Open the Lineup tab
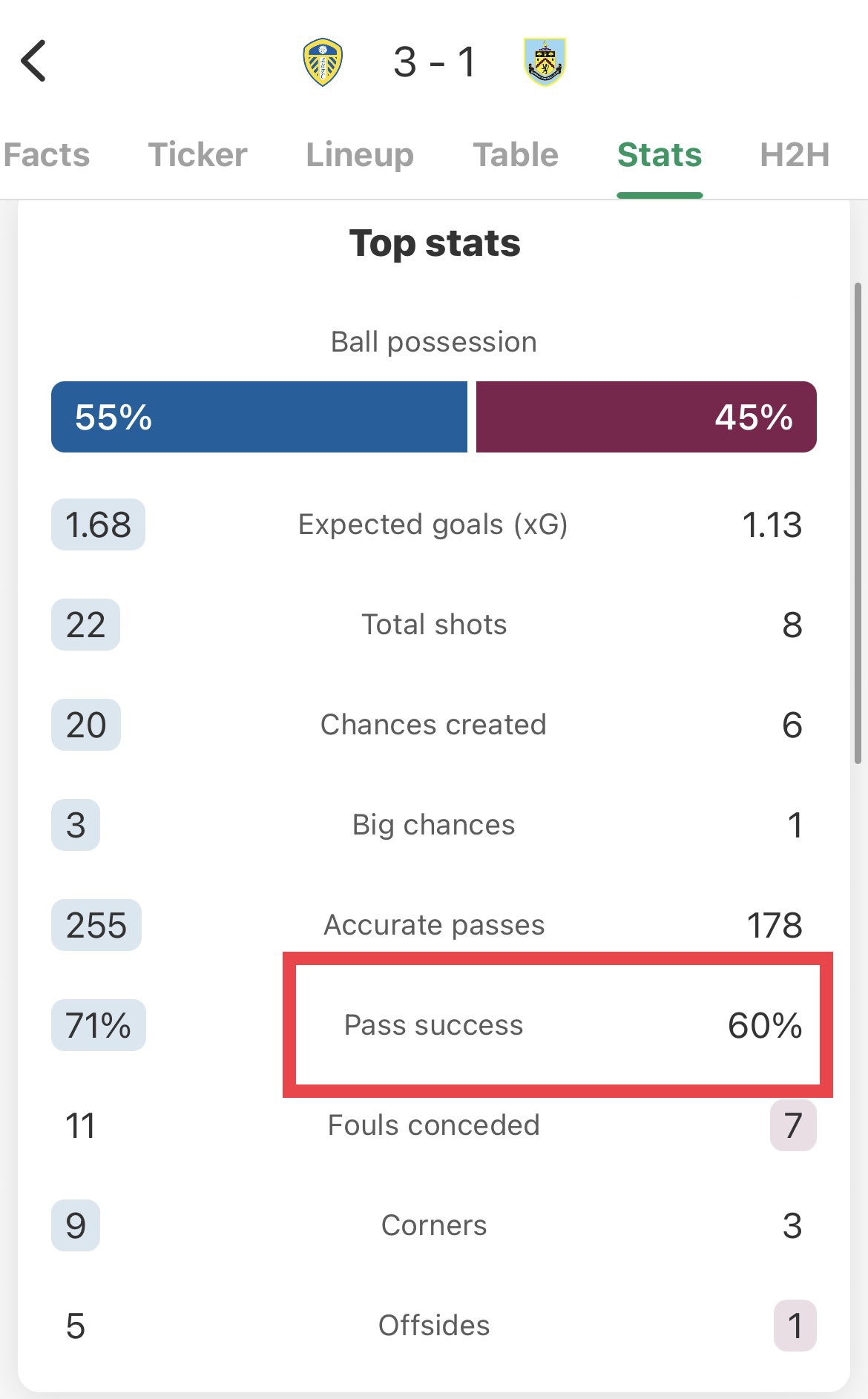Viewport: 868px width, 1399px height. click(360, 155)
